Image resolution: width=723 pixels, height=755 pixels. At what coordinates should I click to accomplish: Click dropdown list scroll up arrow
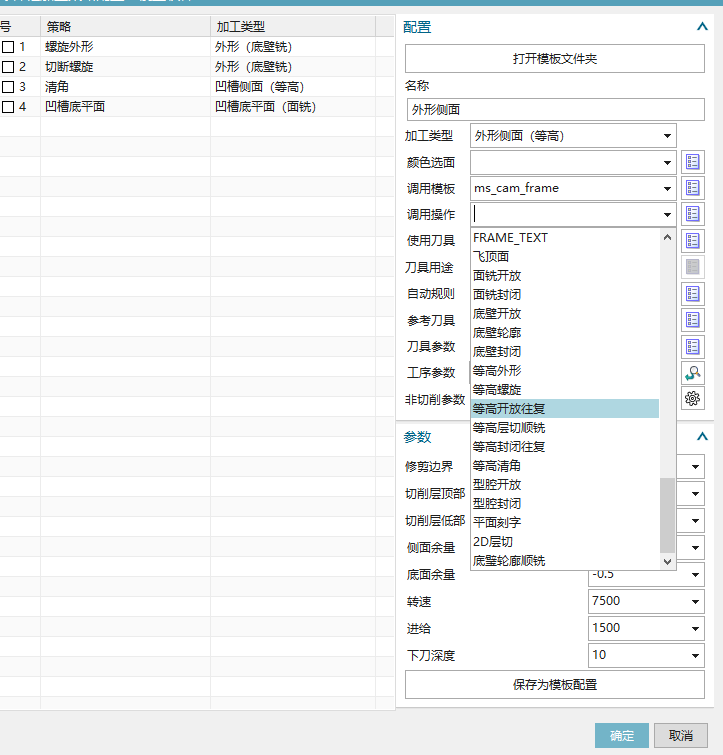tap(667, 237)
